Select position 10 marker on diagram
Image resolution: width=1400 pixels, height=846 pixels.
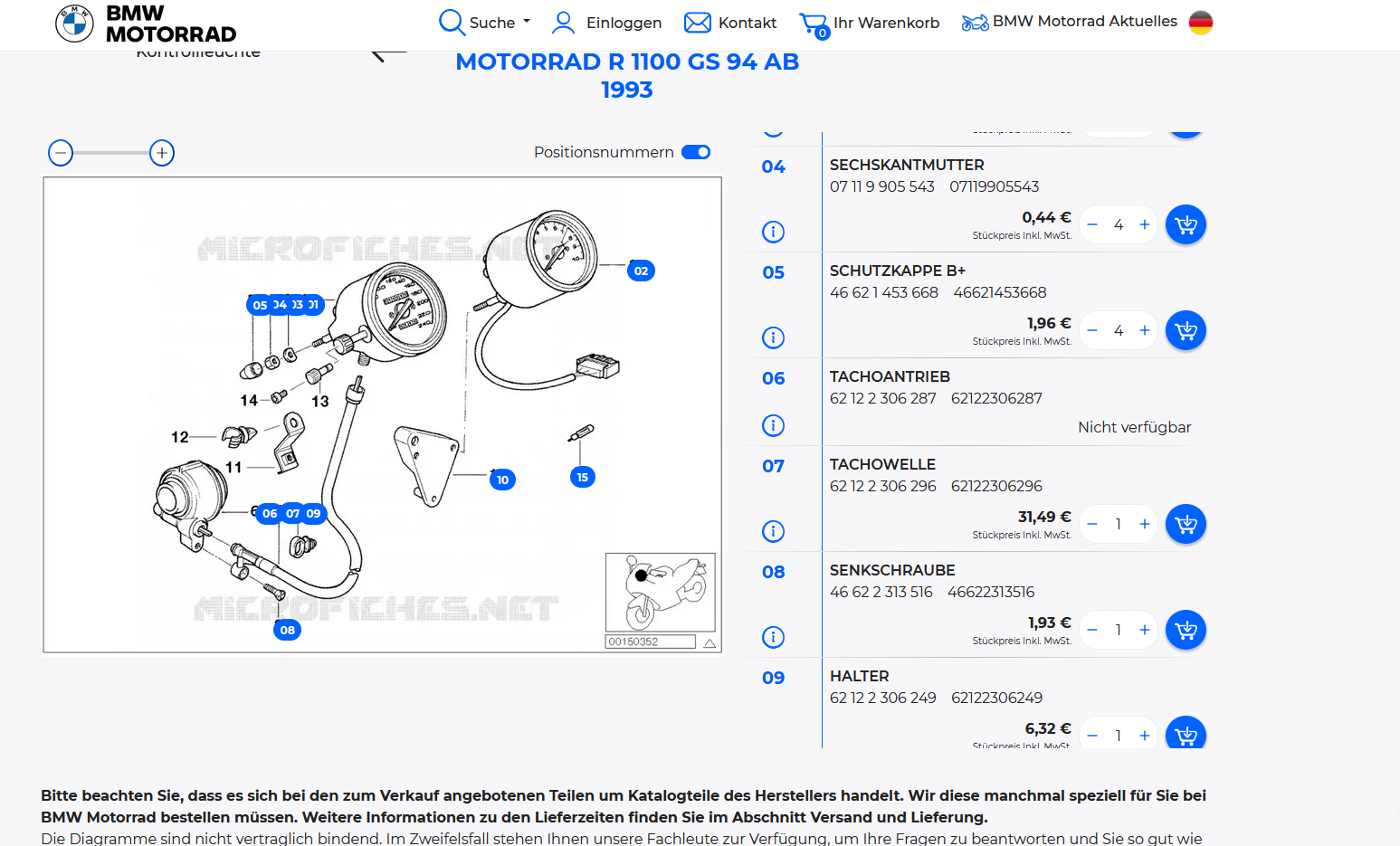502,480
